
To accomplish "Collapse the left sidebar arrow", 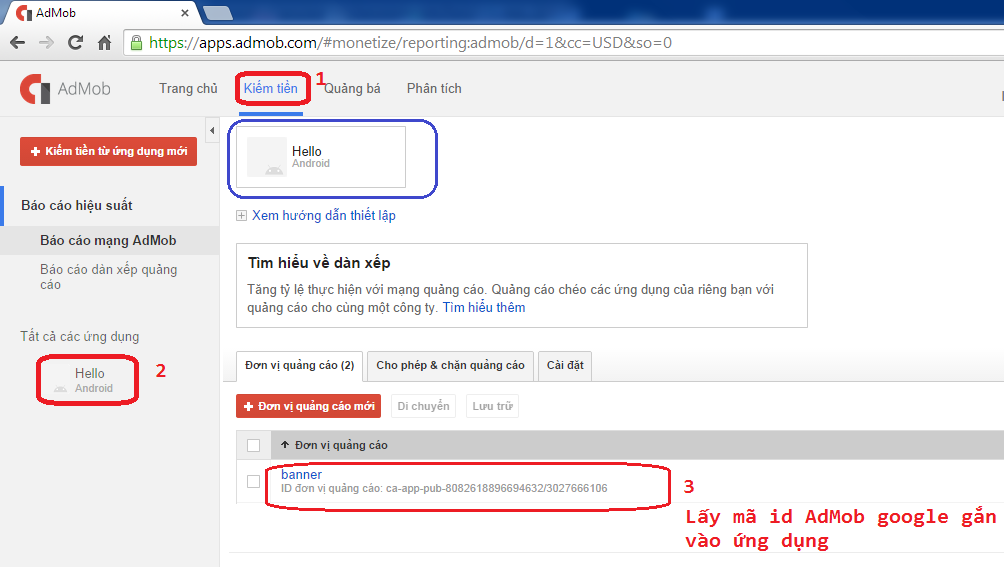I will [212, 131].
